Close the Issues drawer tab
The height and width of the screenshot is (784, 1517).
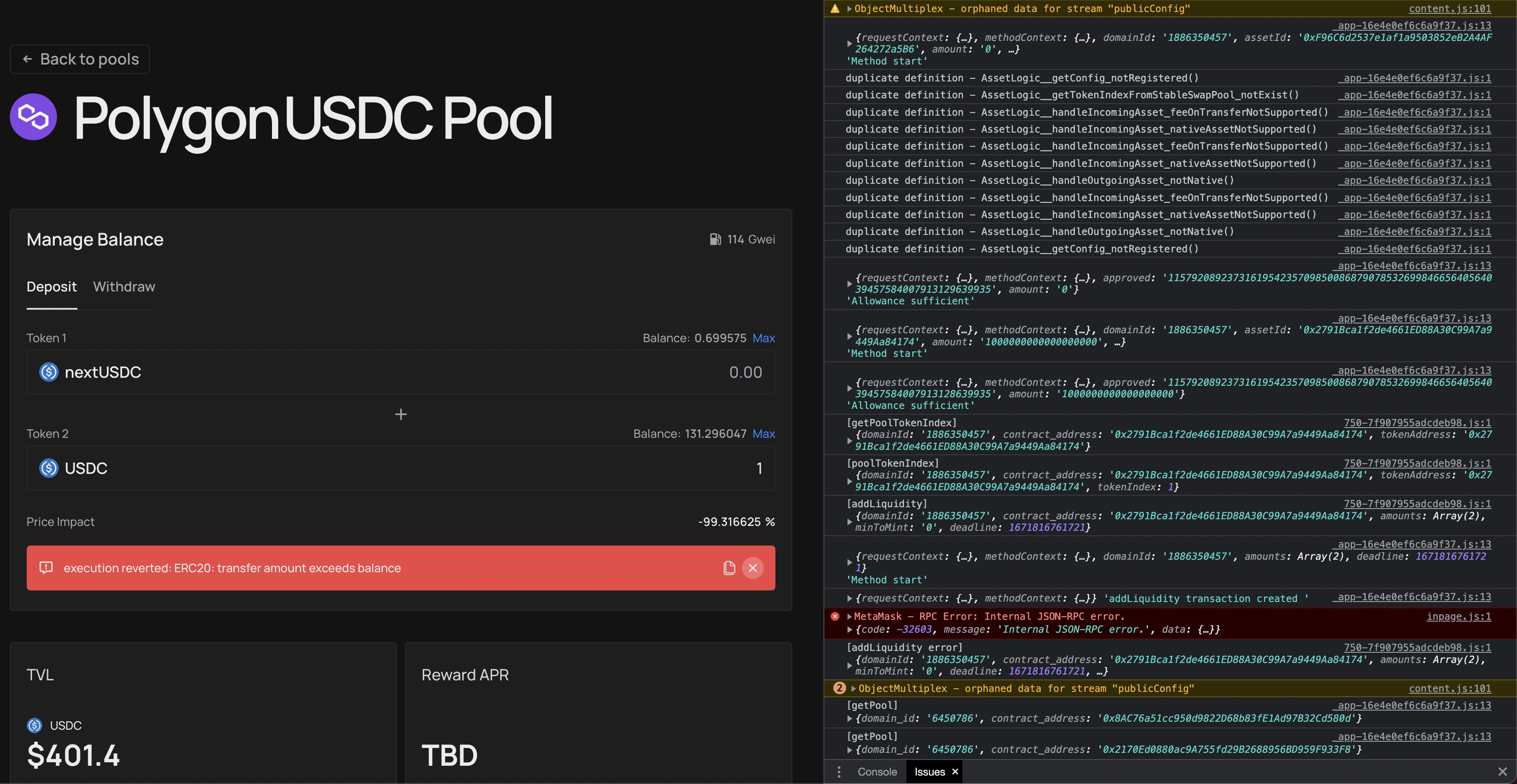click(955, 772)
